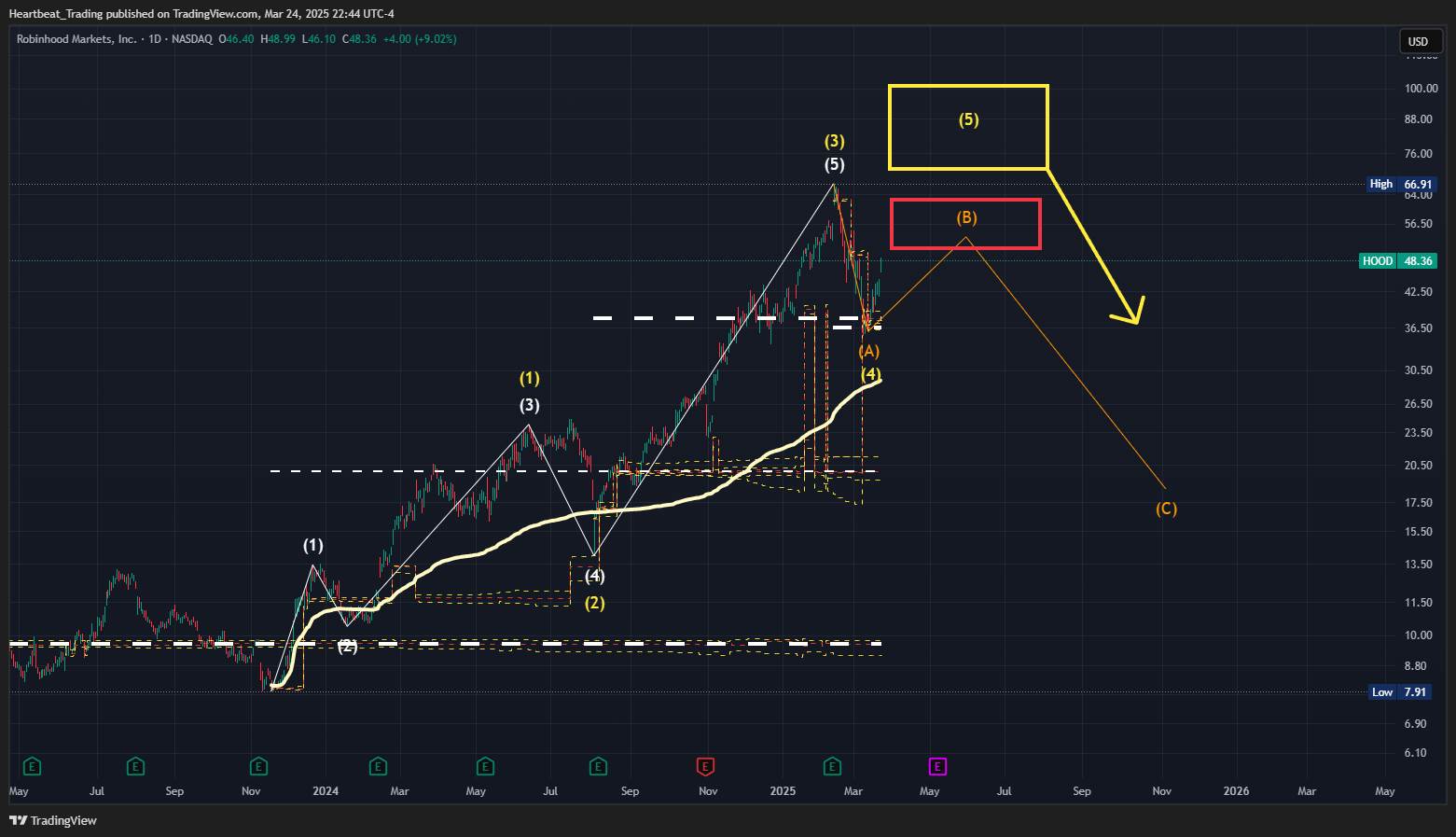Click the 20.50 price axis tick
1456x837 pixels.
point(1419,466)
